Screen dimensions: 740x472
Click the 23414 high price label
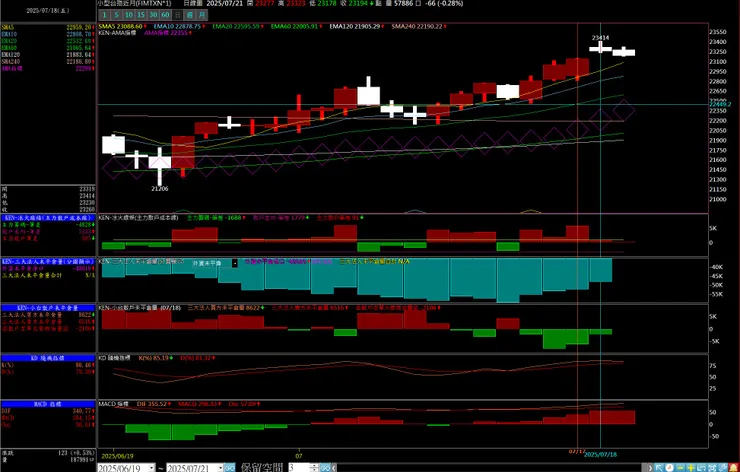(x=600, y=38)
